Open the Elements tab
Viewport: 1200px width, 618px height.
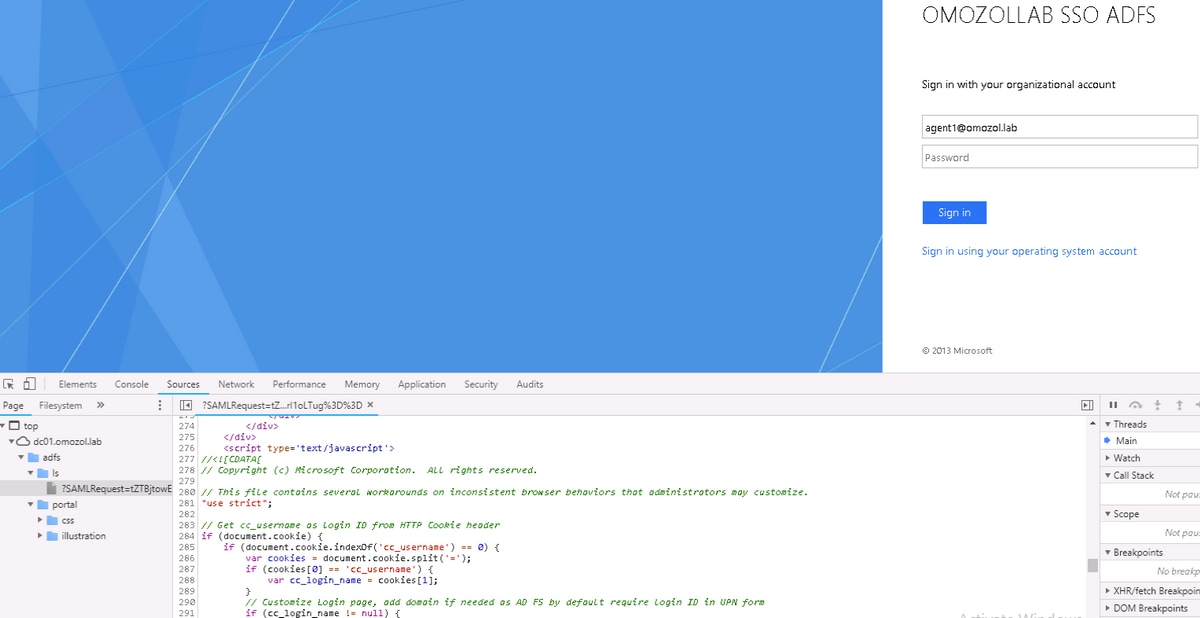point(78,384)
